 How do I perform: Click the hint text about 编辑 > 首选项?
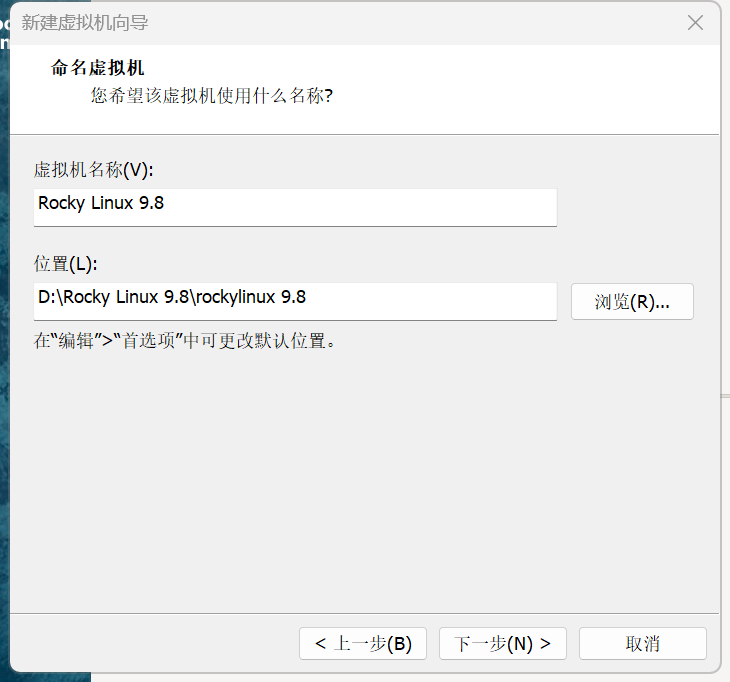(184, 341)
